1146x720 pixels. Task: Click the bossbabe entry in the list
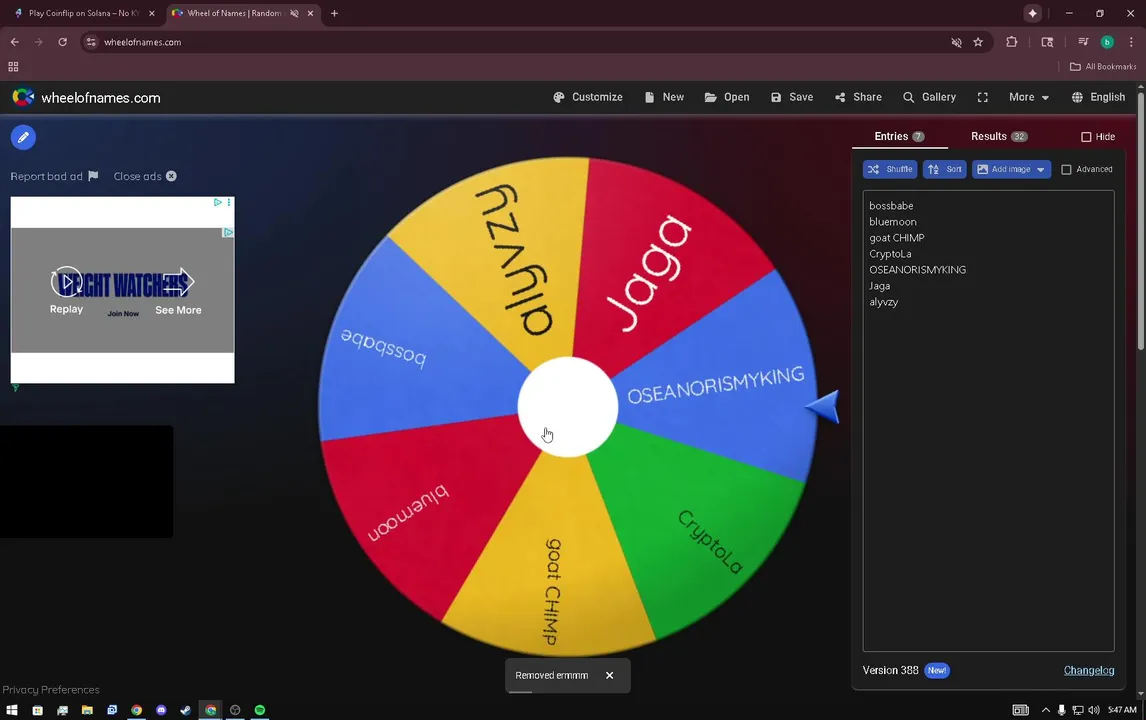891,206
